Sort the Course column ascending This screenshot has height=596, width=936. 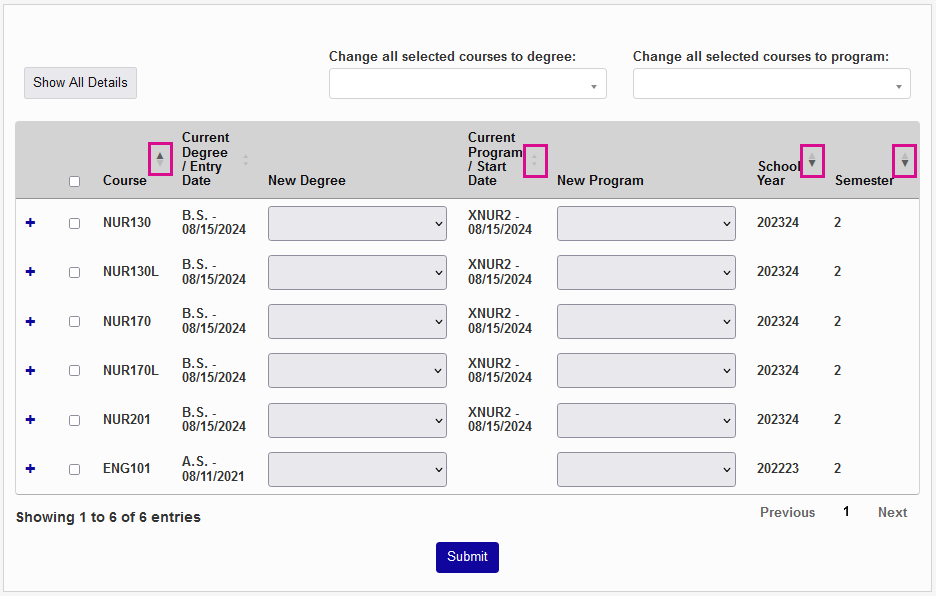pos(160,159)
